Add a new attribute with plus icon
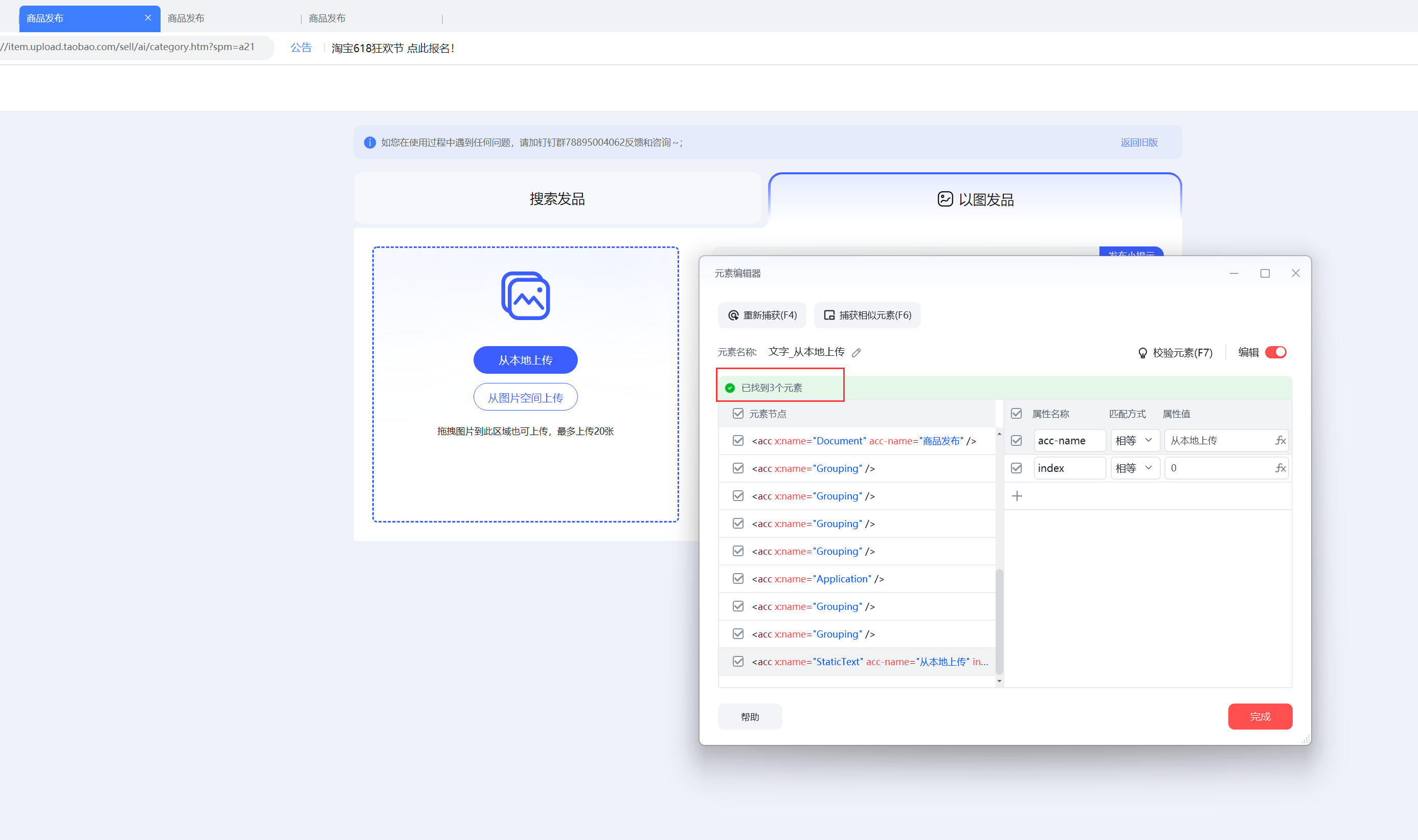This screenshot has width=1418, height=840. pos(1017,496)
